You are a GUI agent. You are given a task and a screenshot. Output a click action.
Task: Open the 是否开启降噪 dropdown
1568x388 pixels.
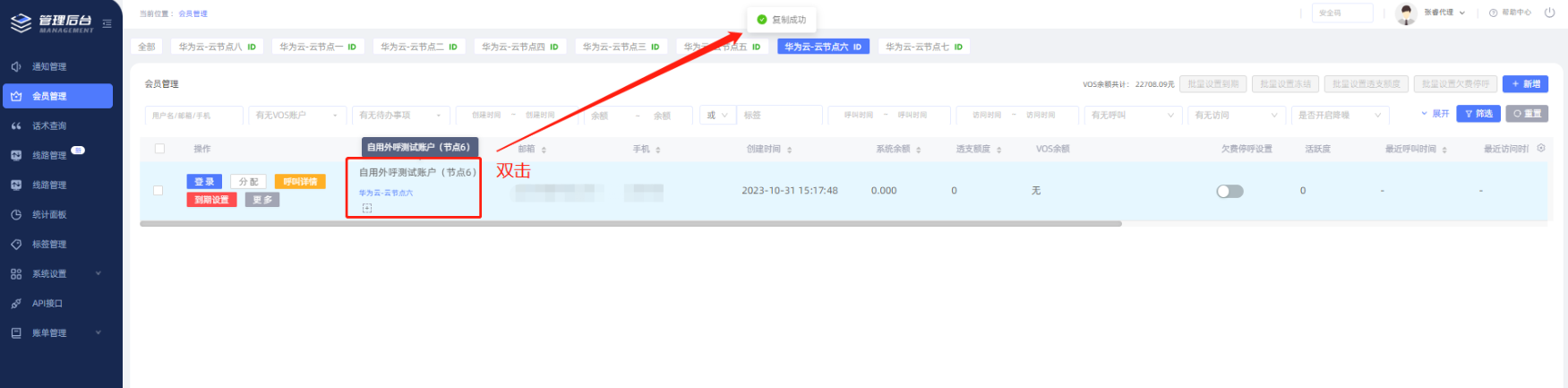point(1340,115)
